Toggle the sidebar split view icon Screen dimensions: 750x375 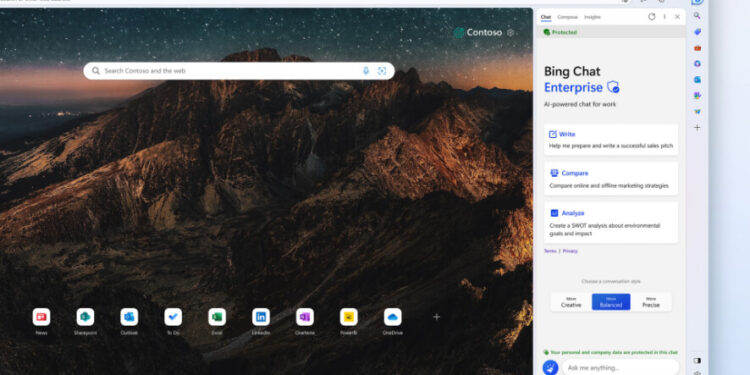(x=697, y=360)
